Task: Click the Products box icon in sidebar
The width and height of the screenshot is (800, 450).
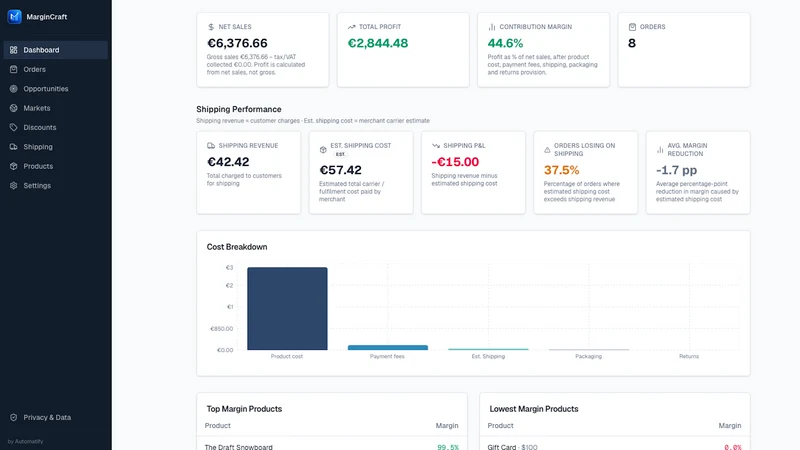Action: (14, 166)
